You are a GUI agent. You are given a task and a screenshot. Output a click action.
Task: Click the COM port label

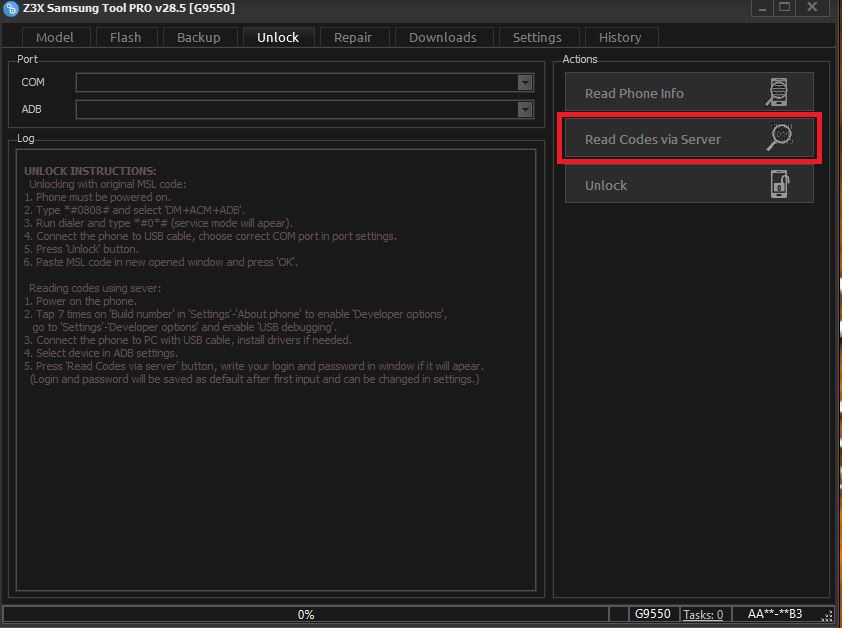[x=33, y=82]
